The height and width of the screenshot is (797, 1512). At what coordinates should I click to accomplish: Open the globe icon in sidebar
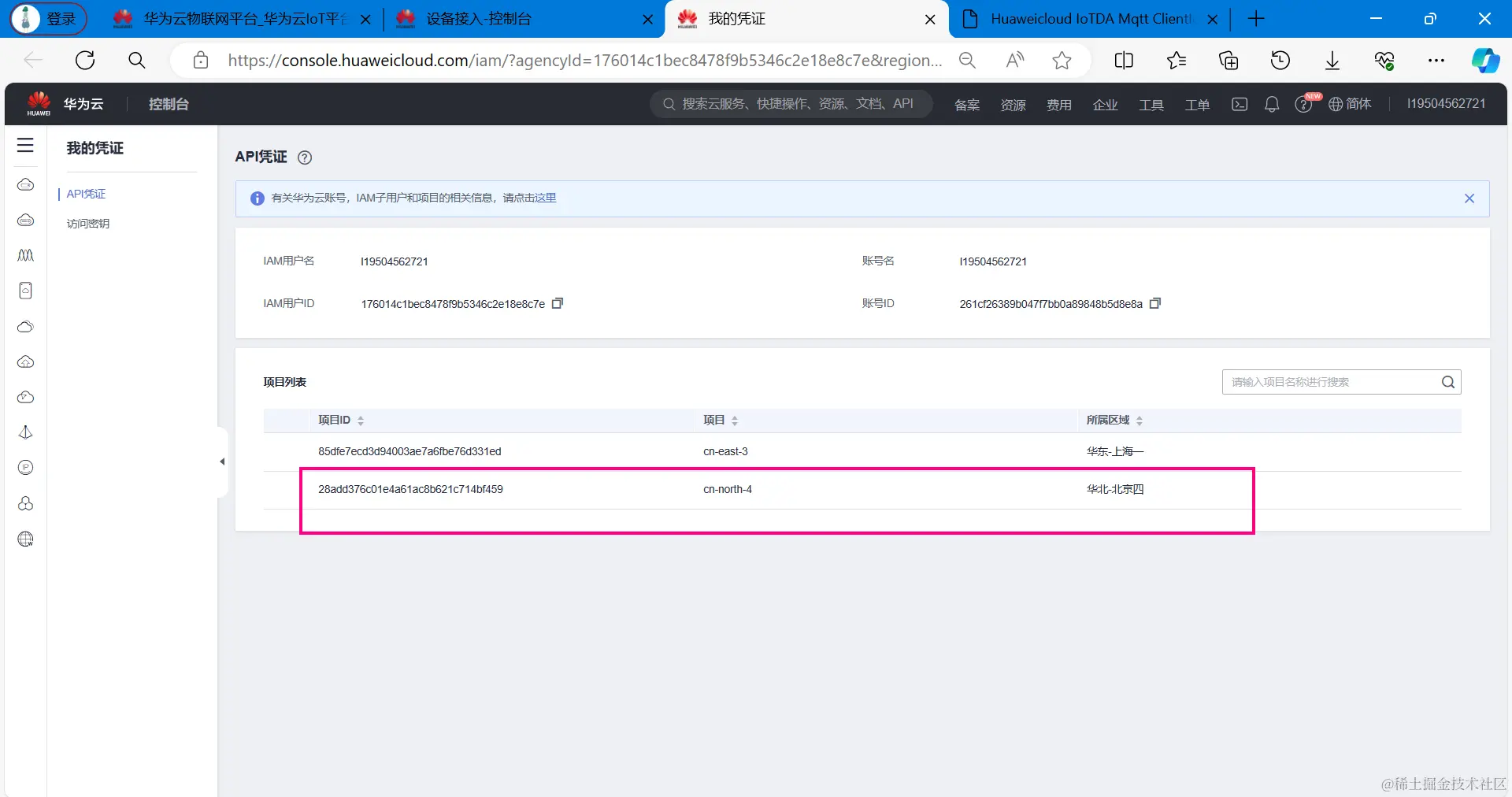coord(25,539)
